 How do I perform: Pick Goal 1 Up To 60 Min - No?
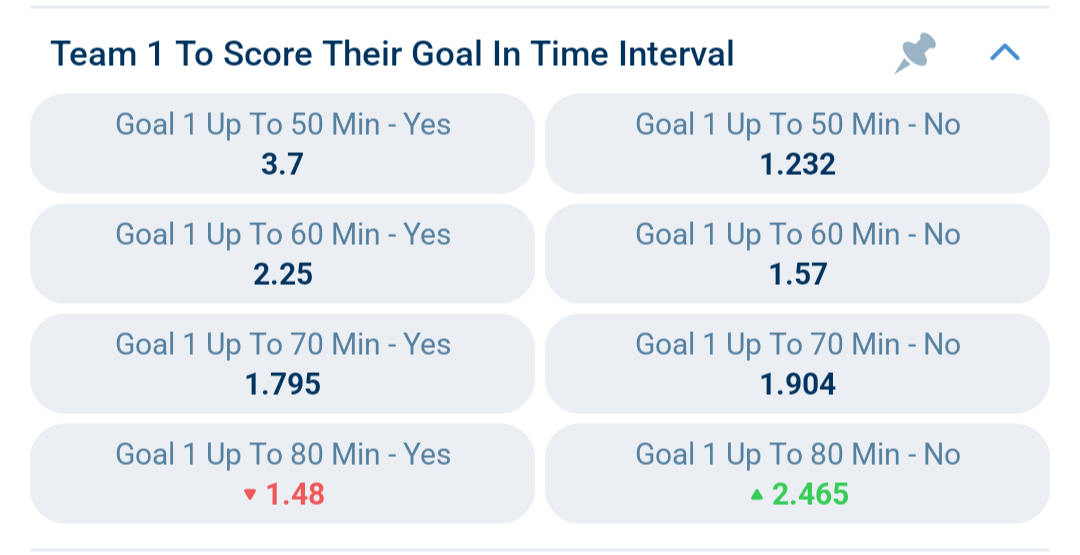(x=797, y=253)
